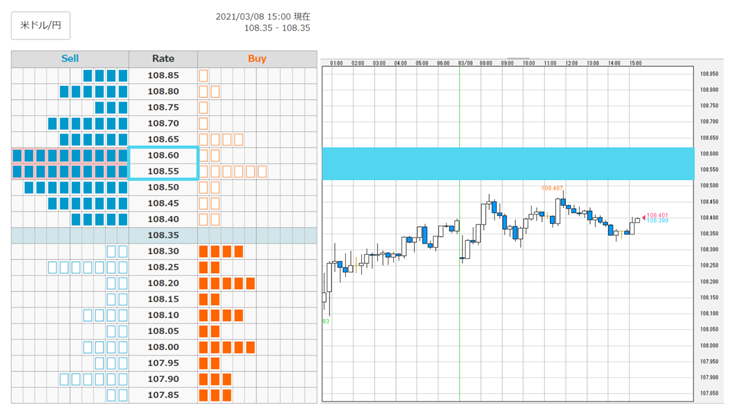Click the 108.850 price axis label
Screen dimensions: 736x411
pyautogui.click(x=709, y=74)
